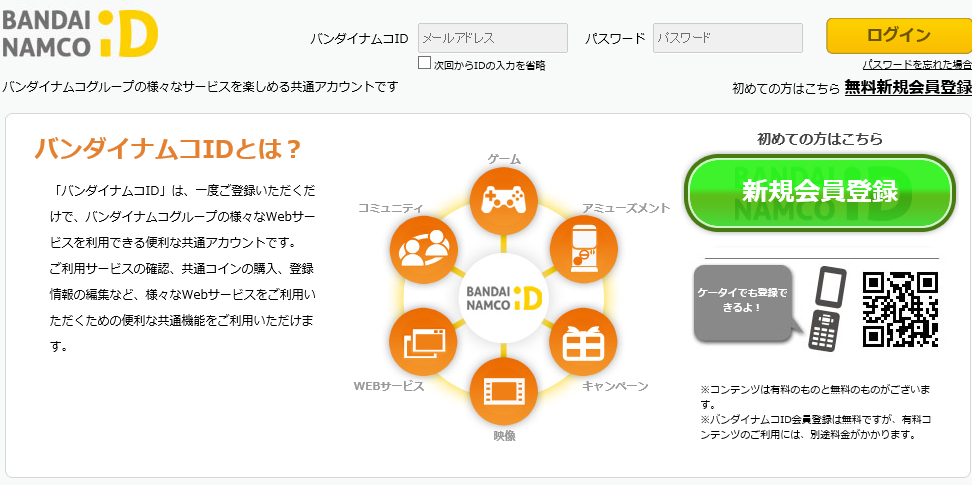Focus the メールアドレス input field
The width and height of the screenshot is (972, 485).
(x=493, y=38)
